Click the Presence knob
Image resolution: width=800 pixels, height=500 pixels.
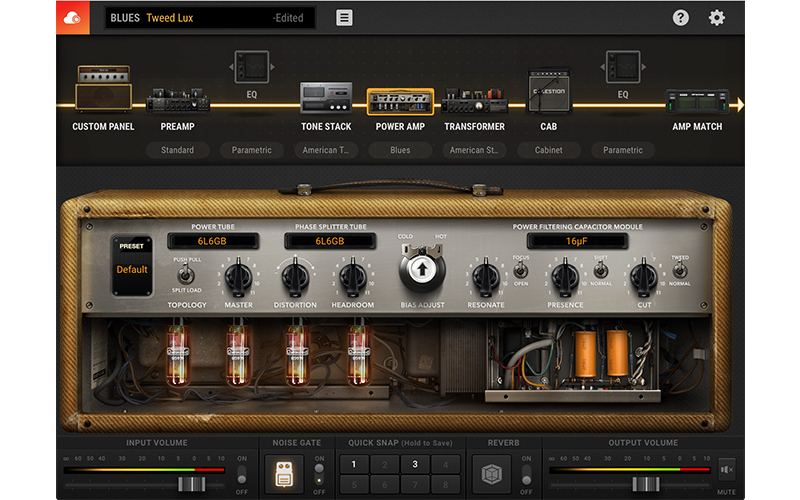tap(565, 277)
